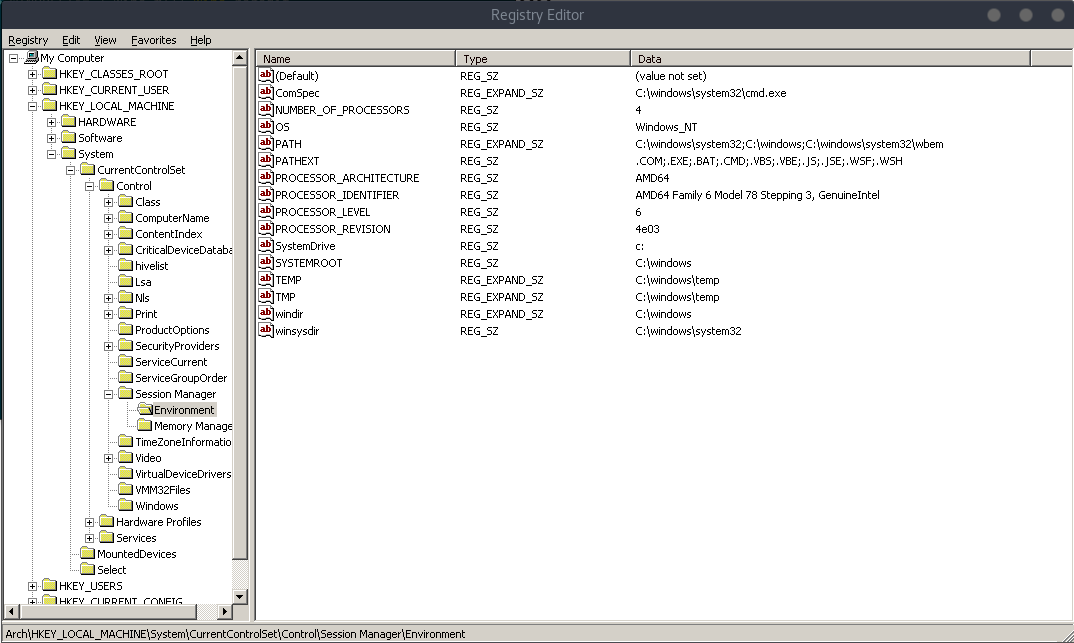
Task: Collapse the My Computer root node
Action: (13, 58)
